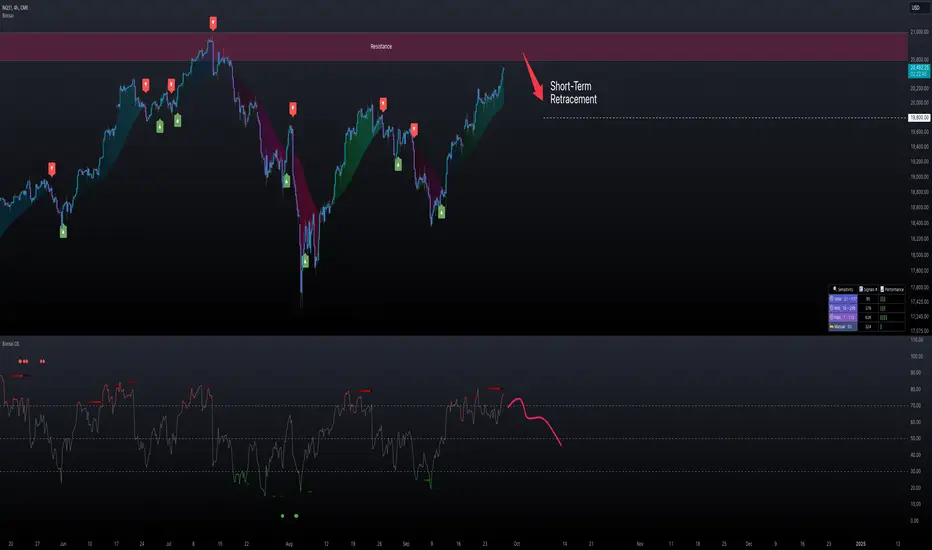Select the Dec label on the time axis
932x550 pixels.
tap(749, 543)
